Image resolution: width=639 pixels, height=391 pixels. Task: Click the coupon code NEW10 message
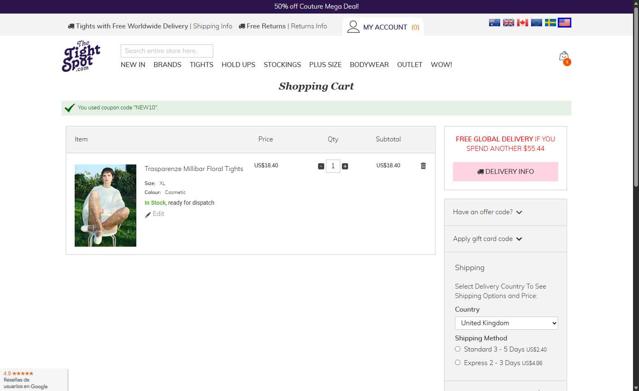point(117,108)
